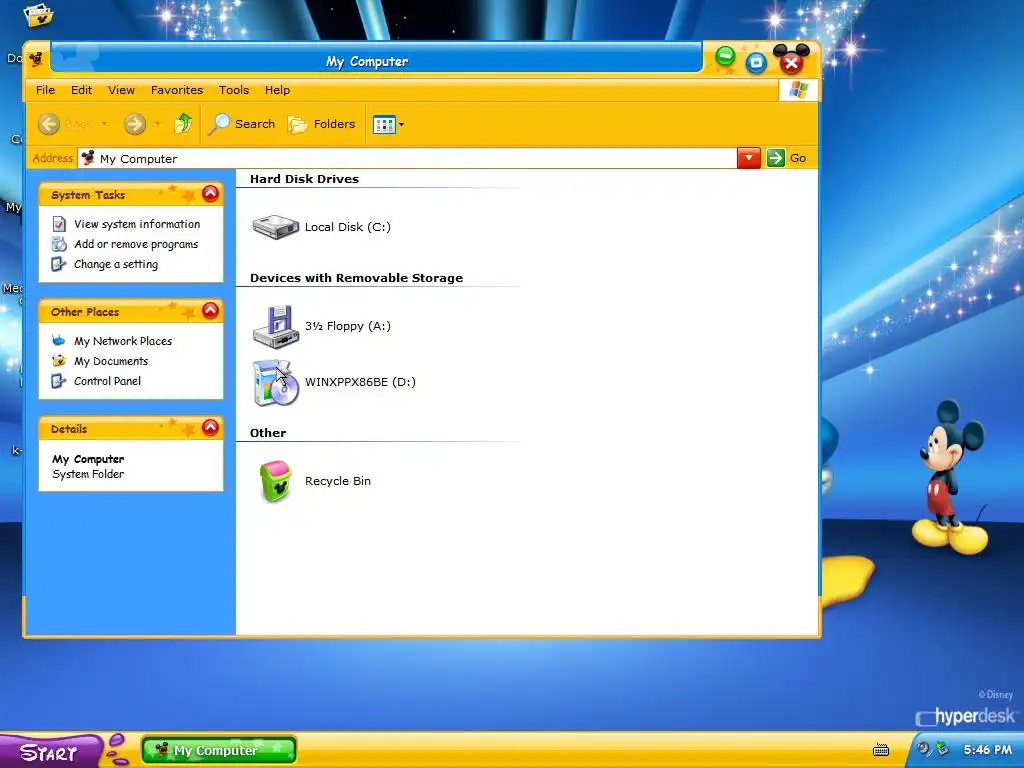
Task: Open the Views dropdown button
Action: click(389, 124)
